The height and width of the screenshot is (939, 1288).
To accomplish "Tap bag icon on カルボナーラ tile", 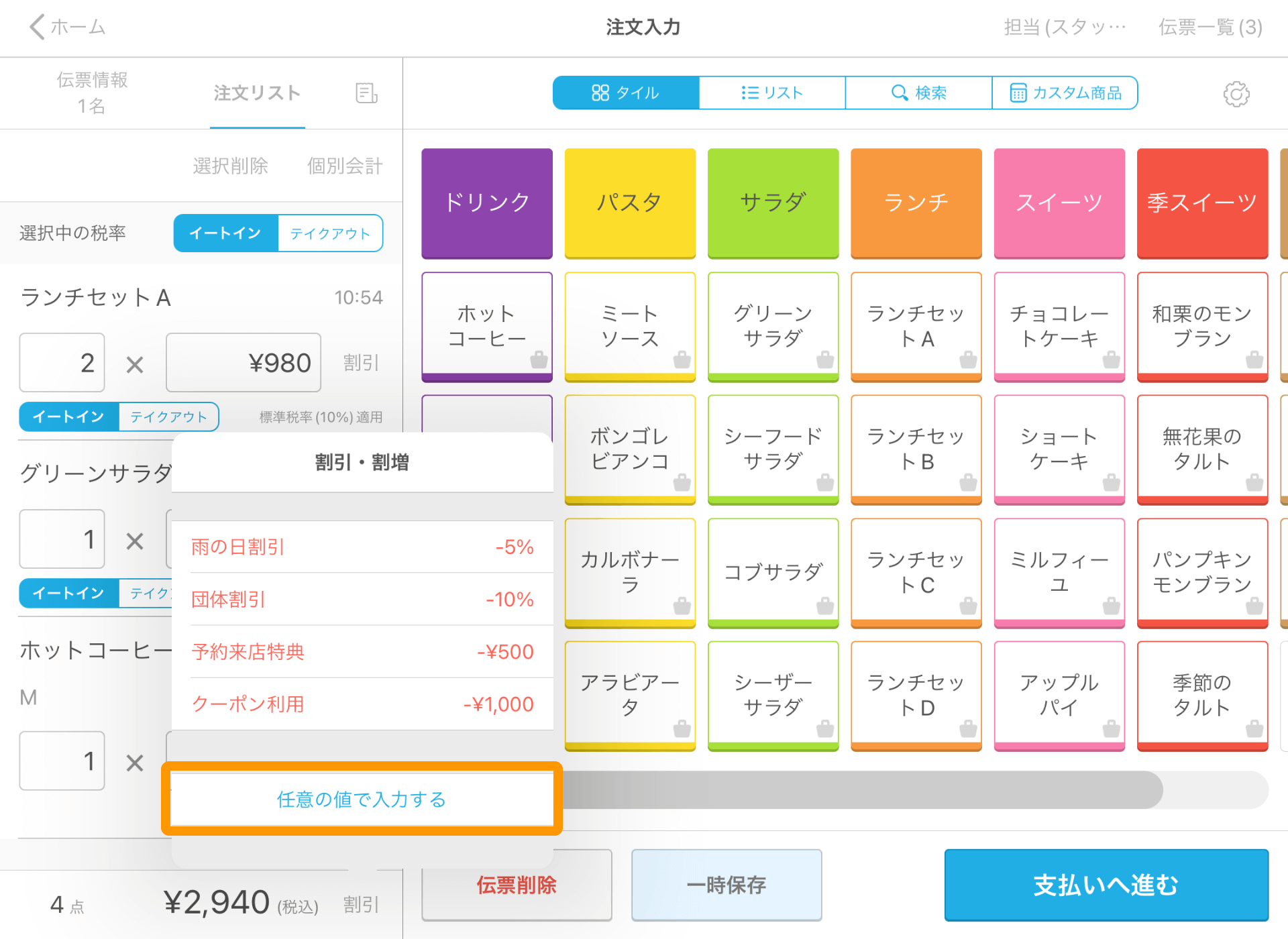I will click(x=682, y=606).
